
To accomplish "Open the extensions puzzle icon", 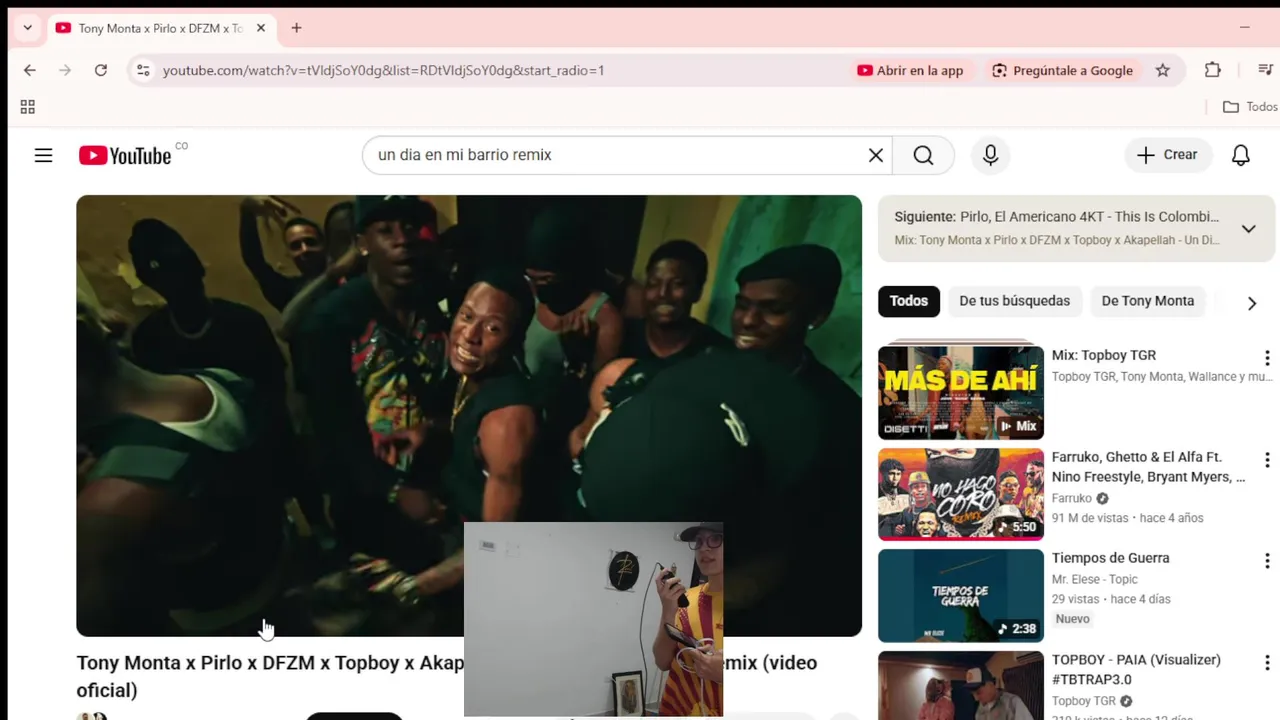I will (1213, 70).
